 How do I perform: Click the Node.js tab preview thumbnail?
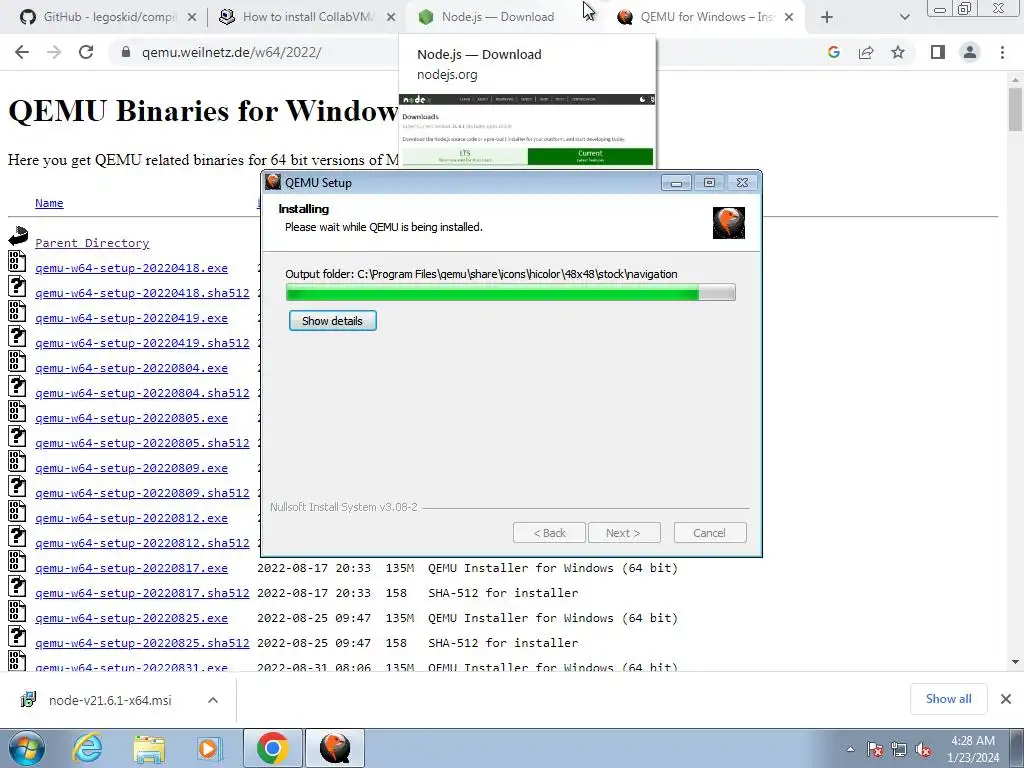coord(527,130)
